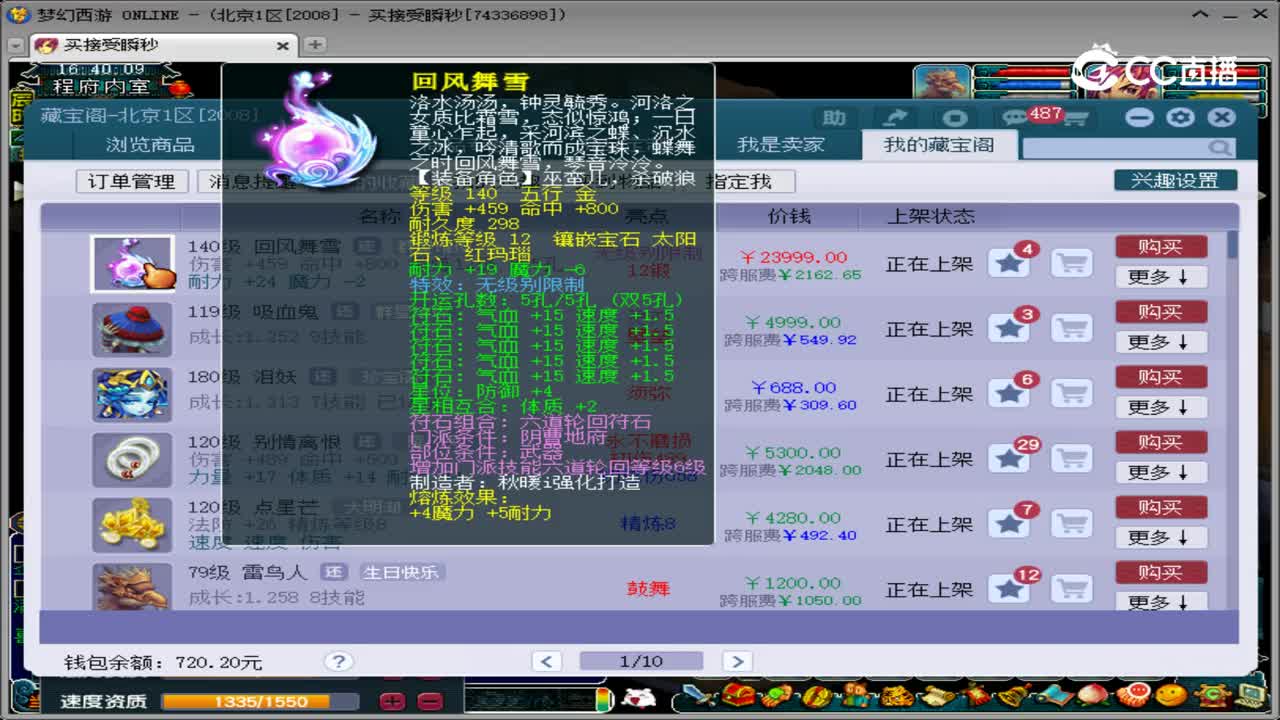Select the 吸血鬼 pet thumbnail

coord(133,329)
